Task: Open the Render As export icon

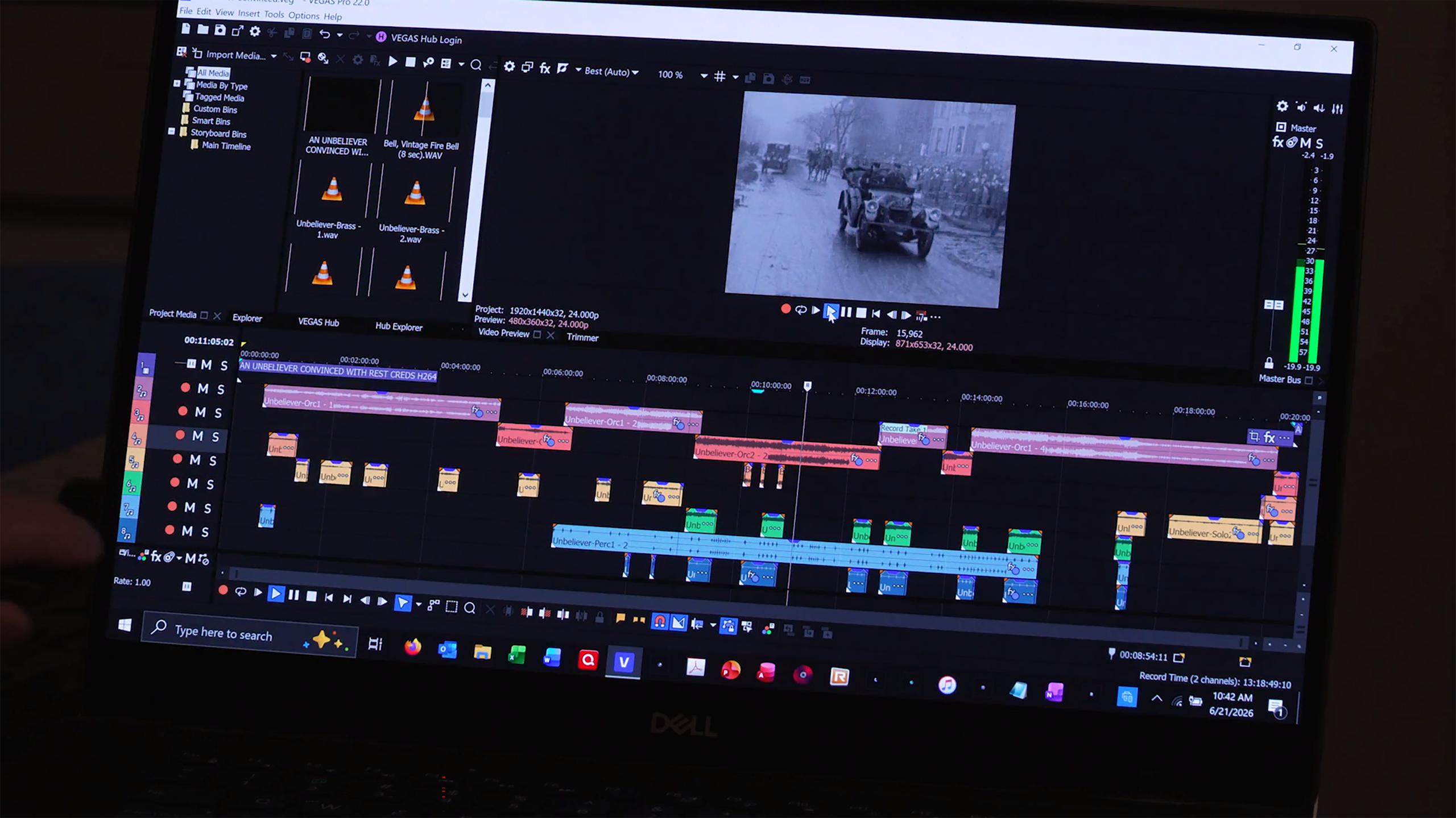Action: point(238,31)
